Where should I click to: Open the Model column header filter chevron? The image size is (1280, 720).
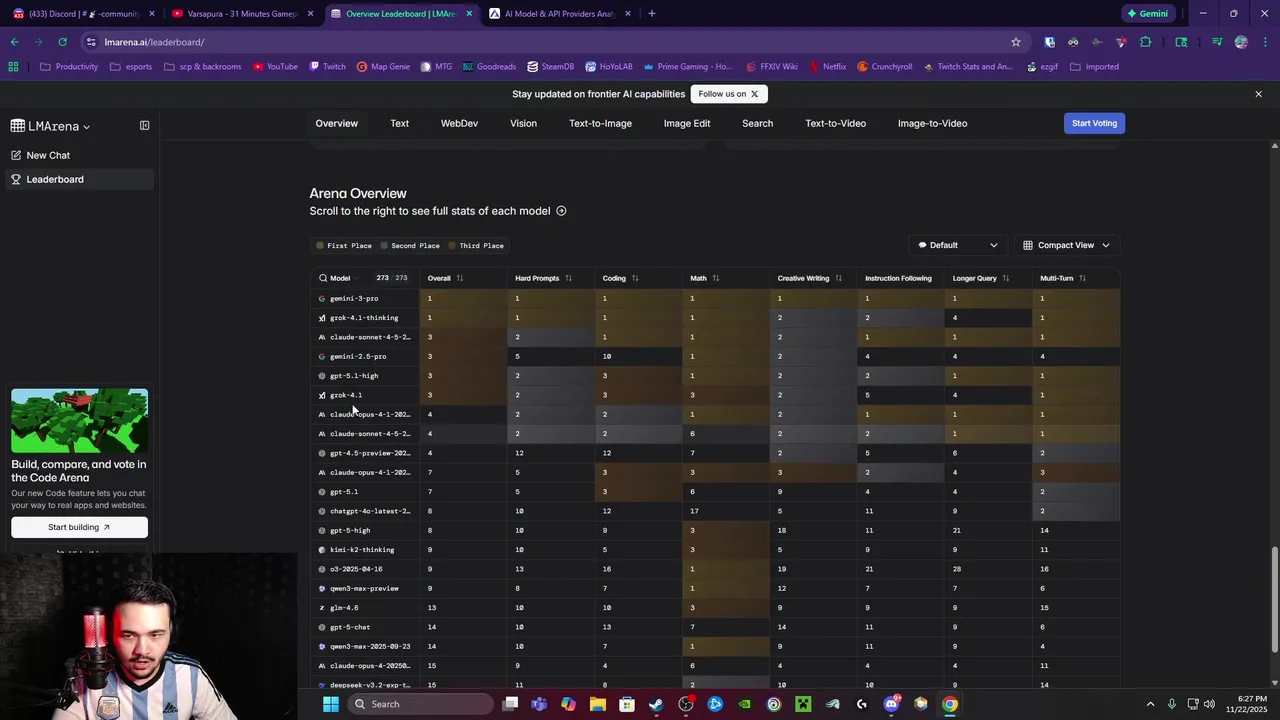[357, 278]
